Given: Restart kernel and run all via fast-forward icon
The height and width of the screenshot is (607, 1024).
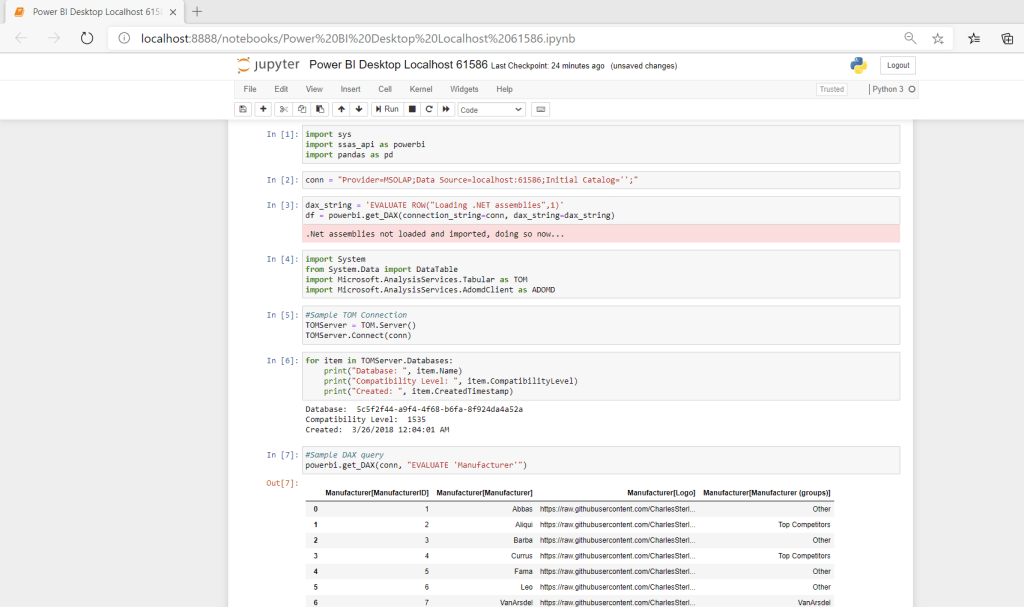Looking at the screenshot, I should point(445,109).
